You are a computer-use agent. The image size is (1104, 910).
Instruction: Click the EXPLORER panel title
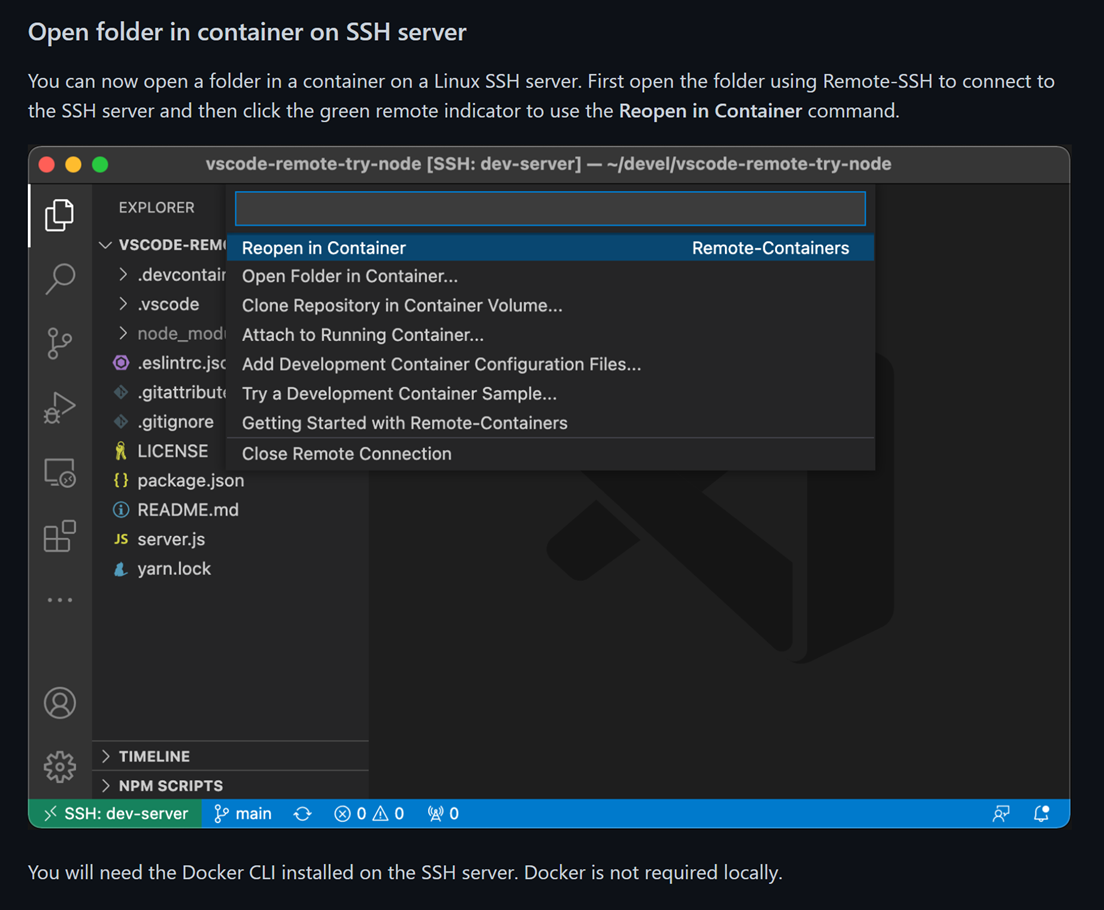[x=156, y=208]
